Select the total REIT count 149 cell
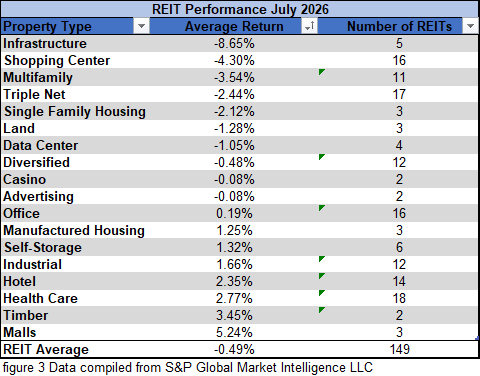Screen dimensions: 480x376 [398, 349]
